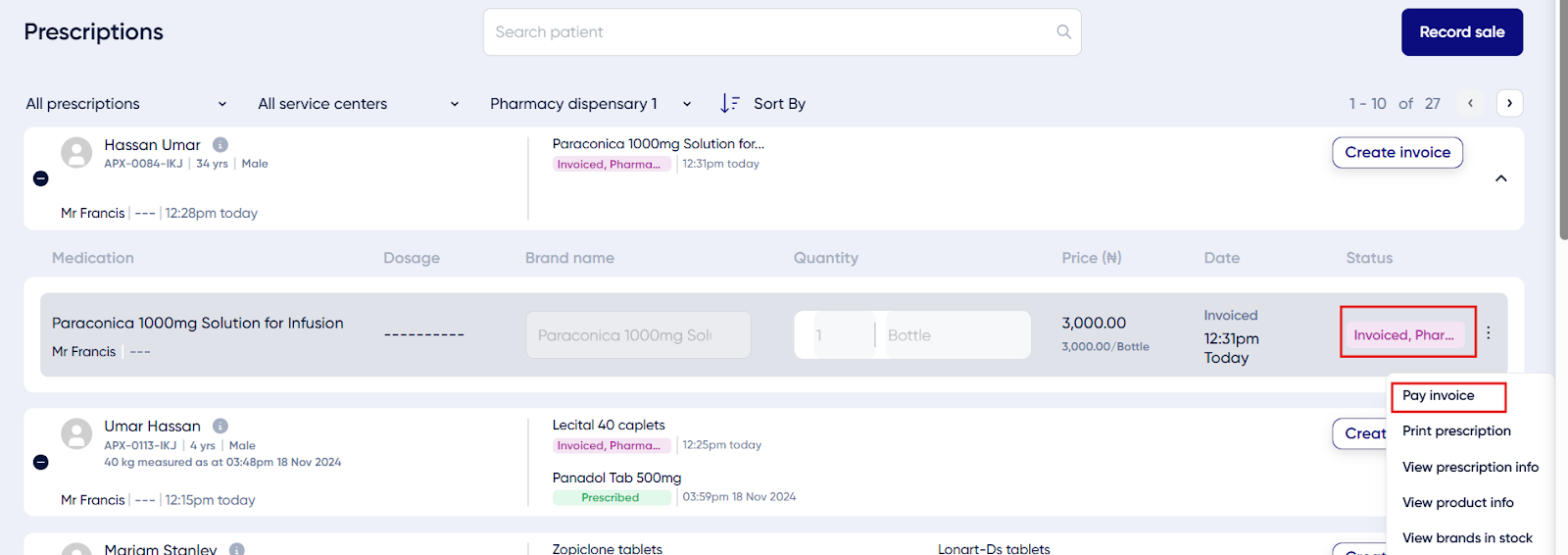Image resolution: width=1568 pixels, height=555 pixels.
Task: Choose Print prescription menu option
Action: click(x=1455, y=431)
